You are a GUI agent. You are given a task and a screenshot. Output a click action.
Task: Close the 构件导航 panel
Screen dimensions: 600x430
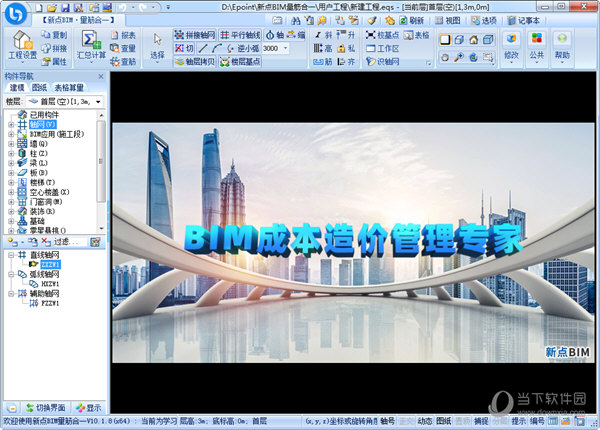101,77
